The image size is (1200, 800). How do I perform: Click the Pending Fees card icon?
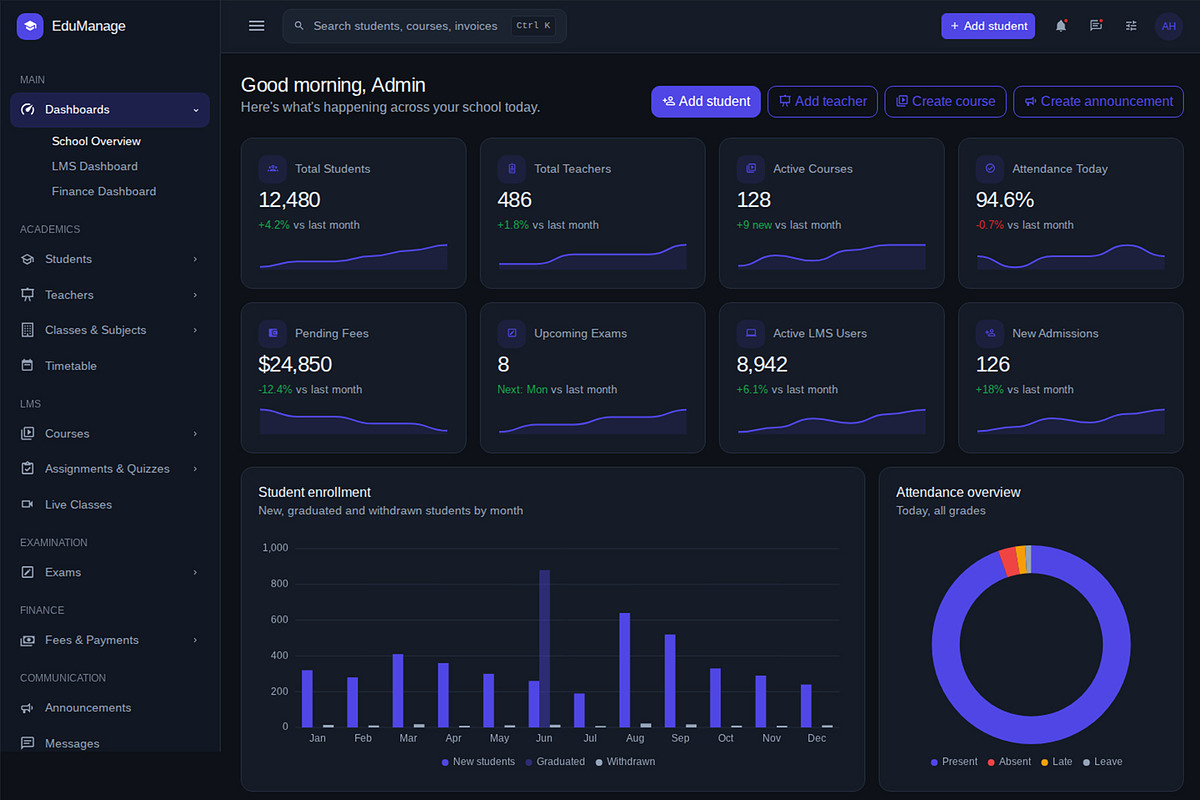point(272,333)
